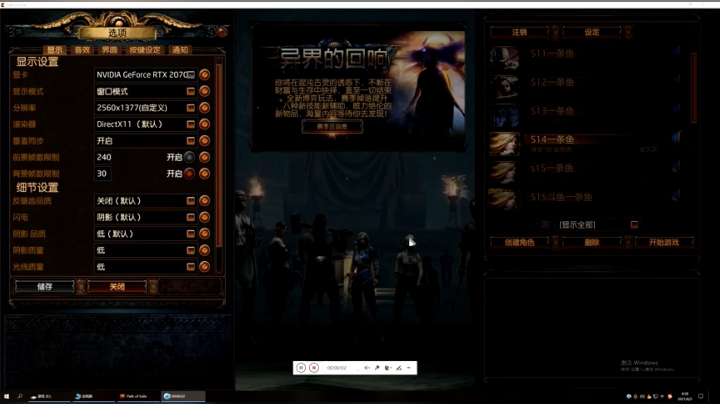Open the 阴影 品质 低（默认）dropdown

[x=146, y=234]
